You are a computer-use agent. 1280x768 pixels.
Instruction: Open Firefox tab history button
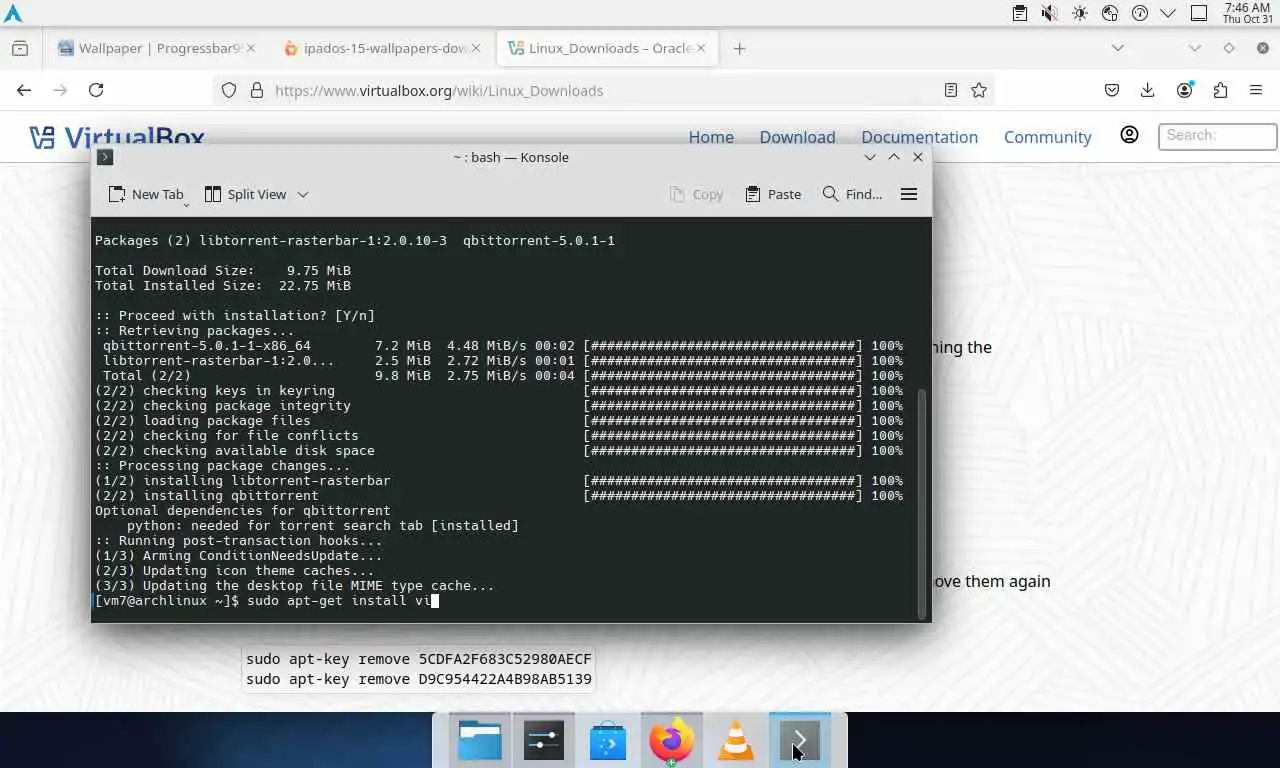(20, 48)
